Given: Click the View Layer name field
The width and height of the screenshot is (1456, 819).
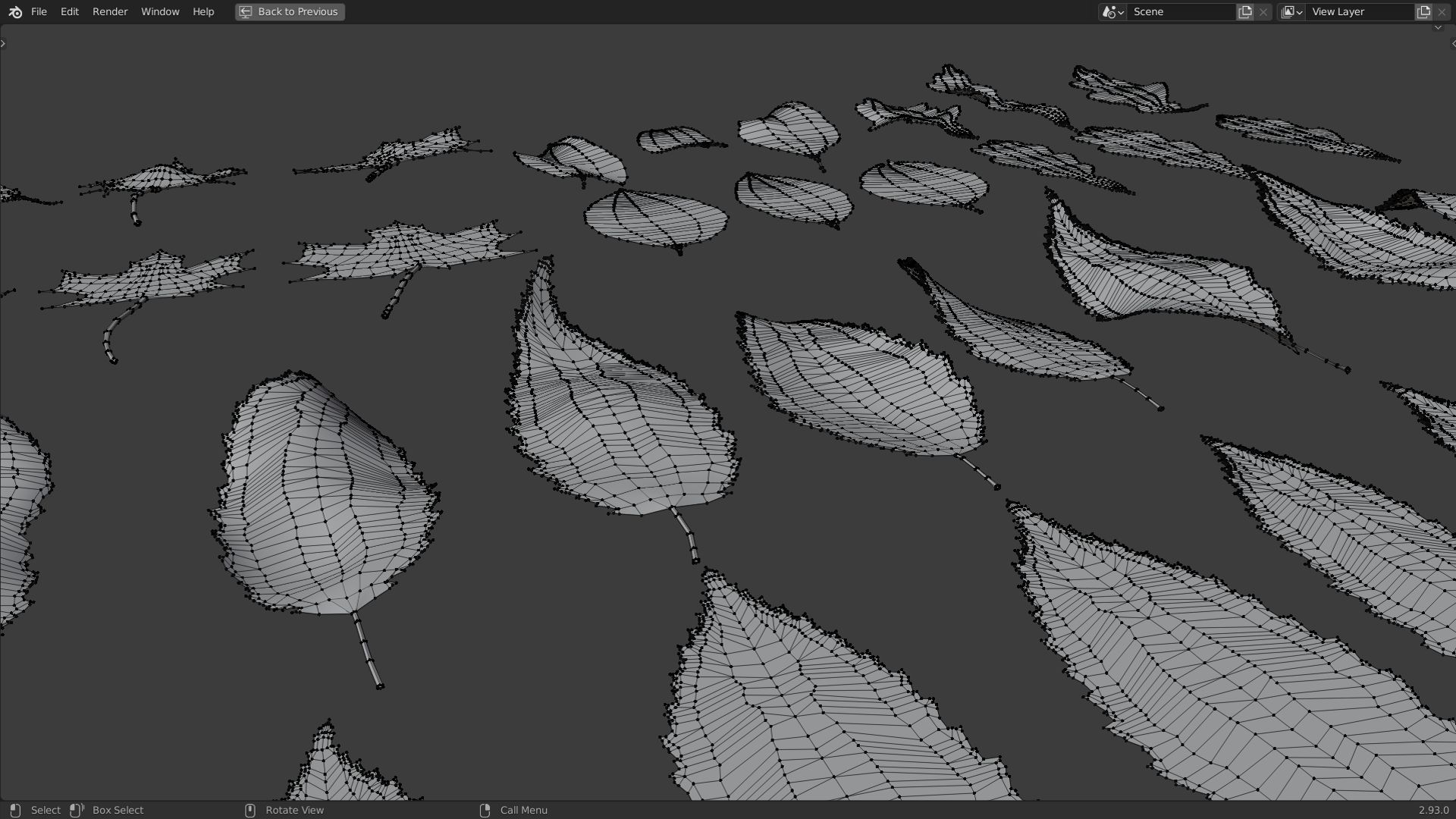Looking at the screenshot, I should click(x=1359, y=12).
